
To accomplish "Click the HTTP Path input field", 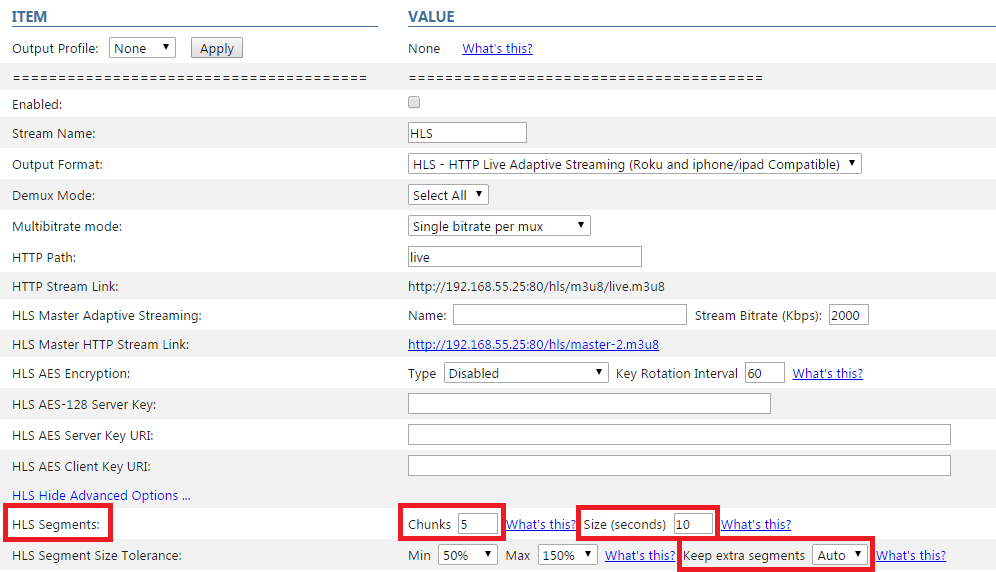I will [x=525, y=257].
